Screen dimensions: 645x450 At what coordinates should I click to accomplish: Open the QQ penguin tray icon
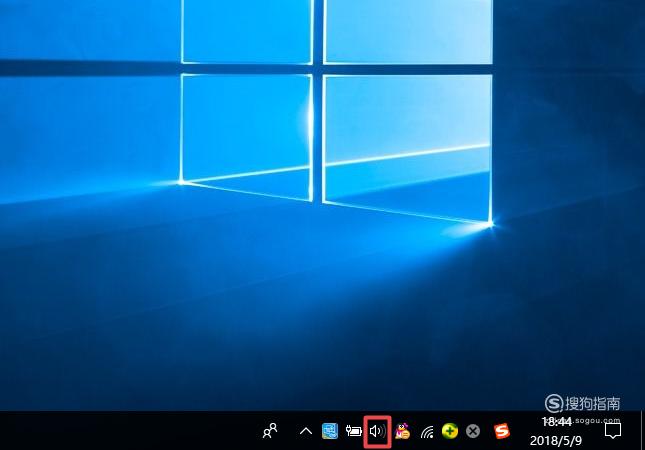pyautogui.click(x=402, y=431)
